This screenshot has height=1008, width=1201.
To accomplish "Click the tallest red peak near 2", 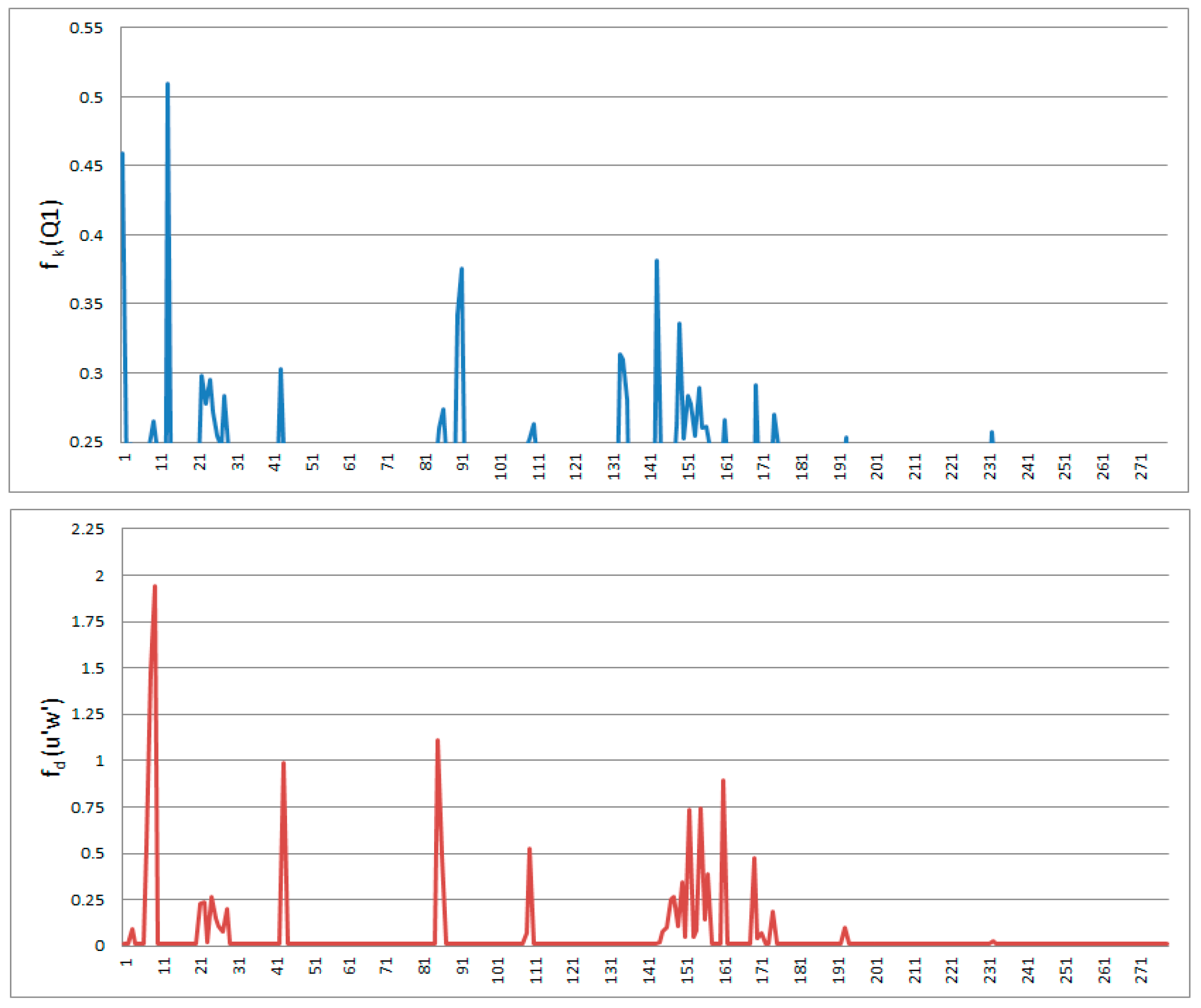I will tap(154, 589).
